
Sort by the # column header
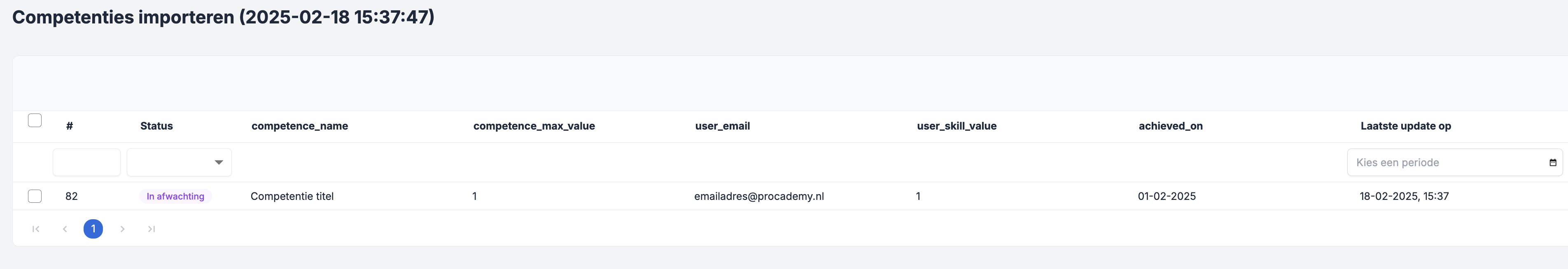coord(70,126)
